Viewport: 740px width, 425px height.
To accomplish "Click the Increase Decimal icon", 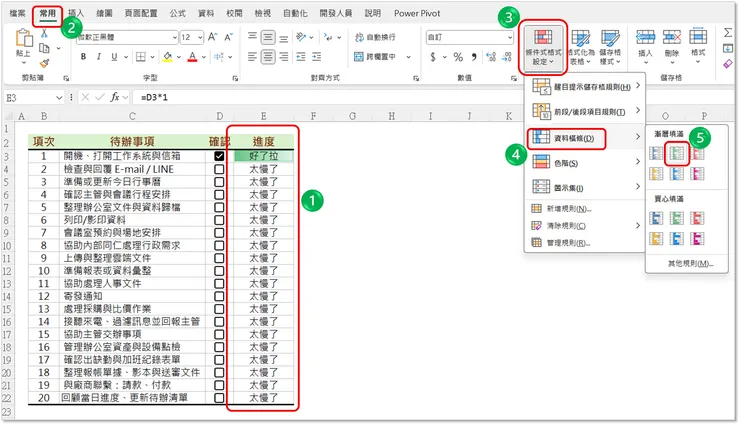I will click(491, 57).
